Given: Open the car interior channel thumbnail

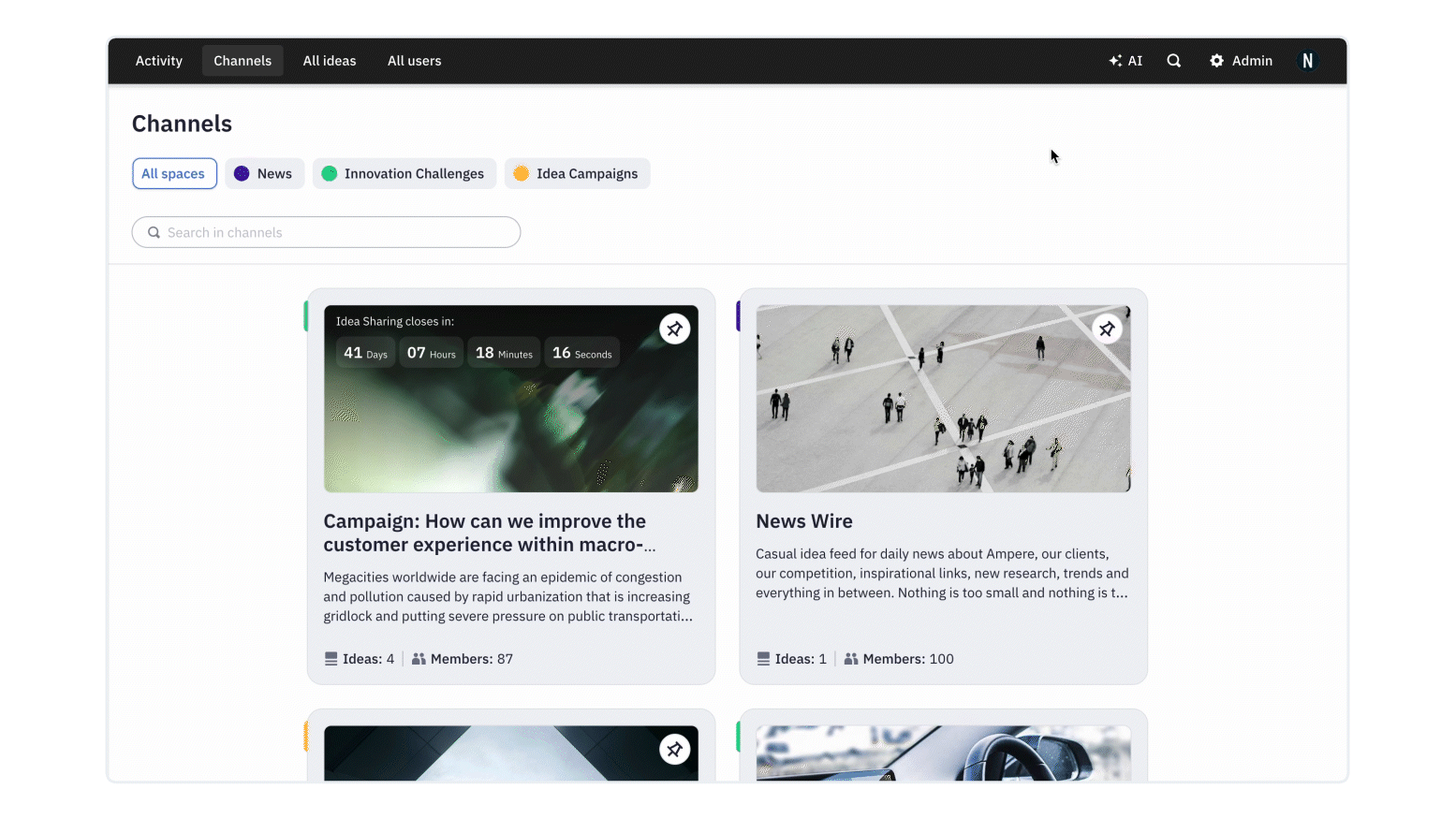Looking at the screenshot, I should tap(943, 753).
